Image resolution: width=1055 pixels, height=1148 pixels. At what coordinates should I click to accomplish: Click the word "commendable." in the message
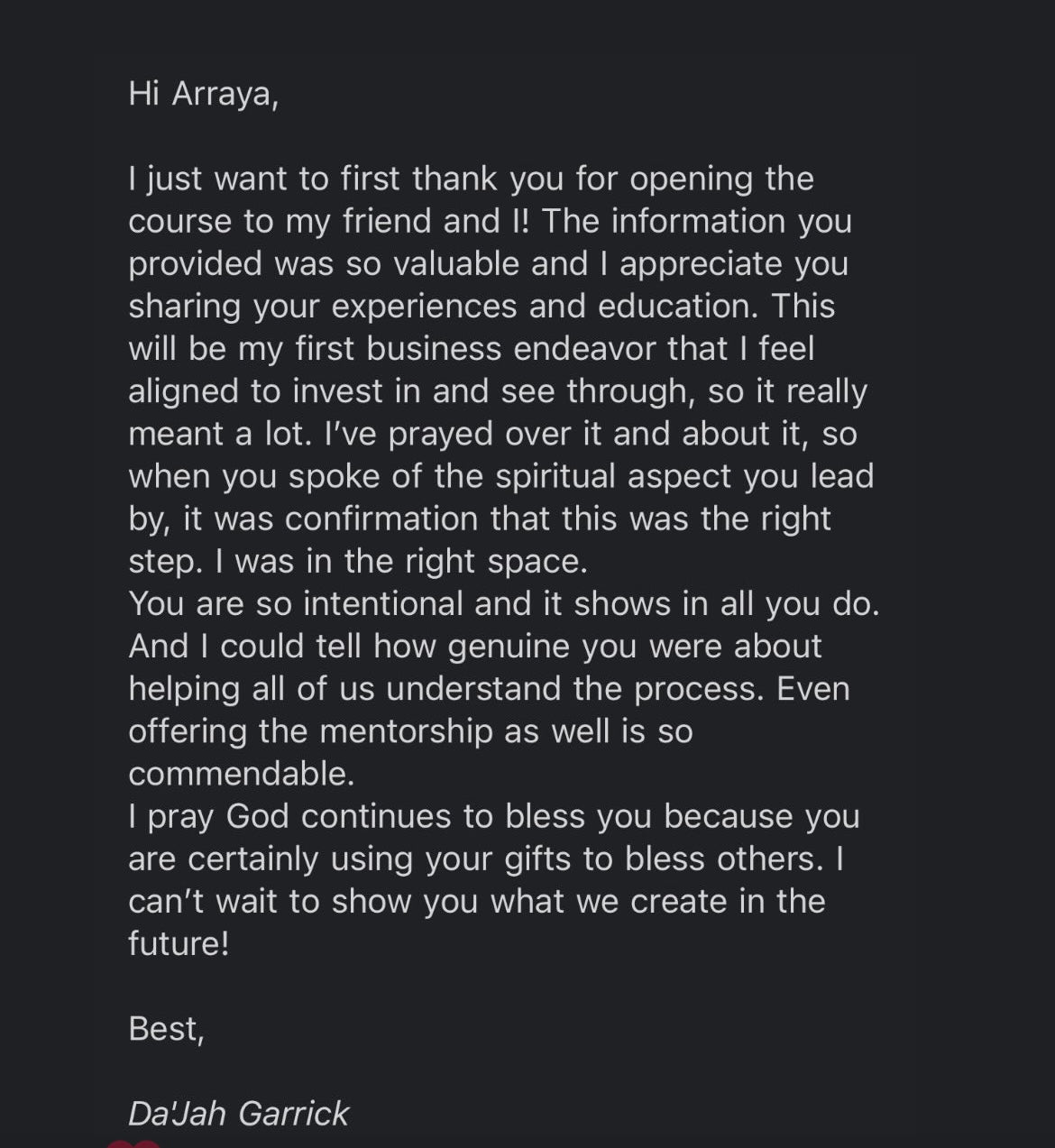[x=241, y=774]
